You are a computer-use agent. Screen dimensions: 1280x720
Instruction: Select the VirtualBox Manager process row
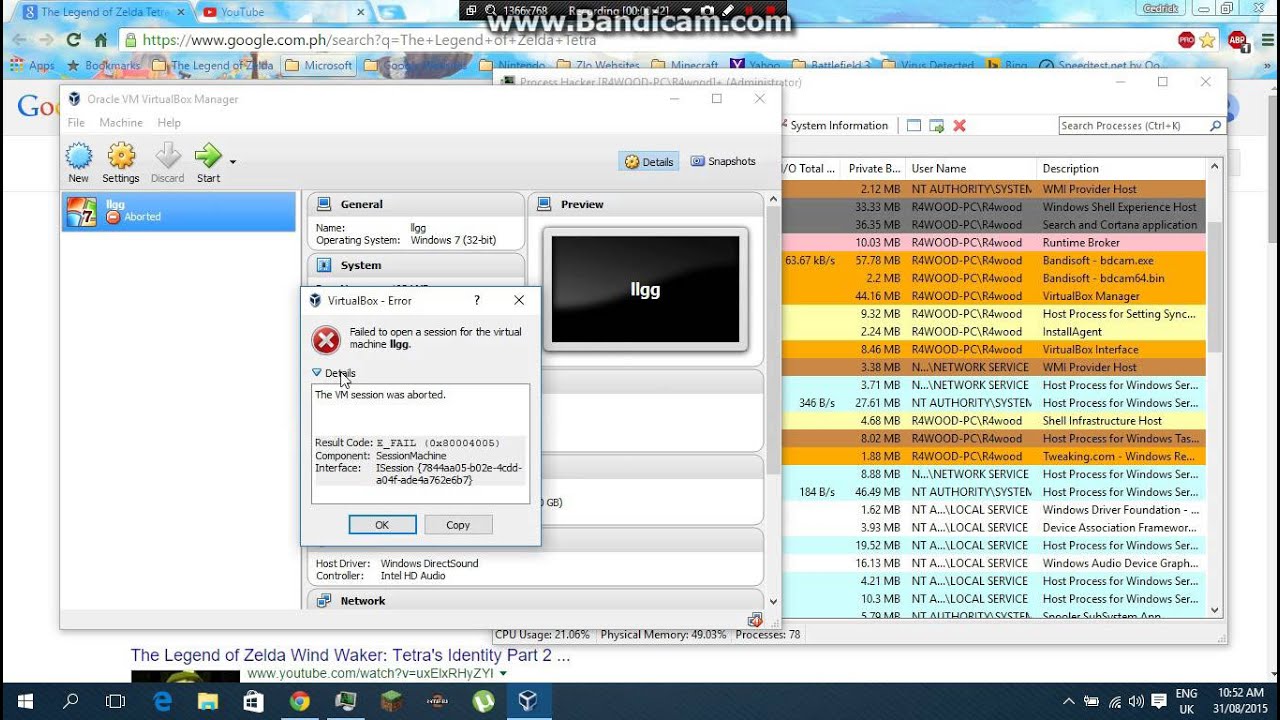pyautogui.click(x=993, y=296)
